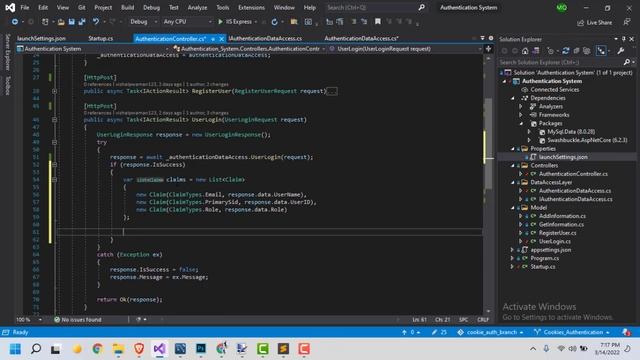Open the Build menu
The width and height of the screenshot is (640, 360).
click(x=127, y=7)
